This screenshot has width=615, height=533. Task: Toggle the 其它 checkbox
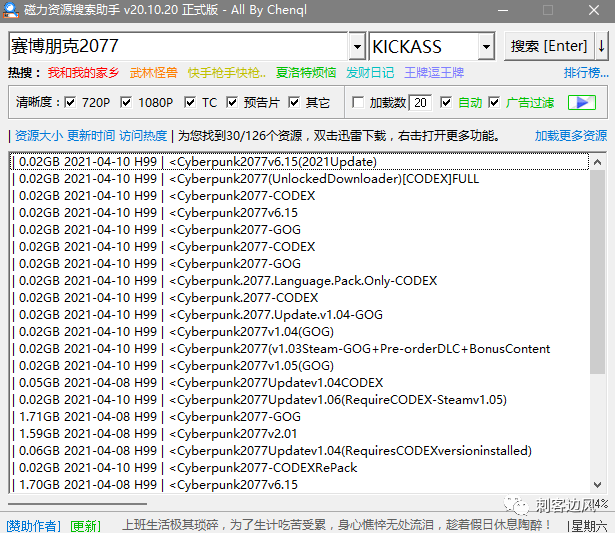click(294, 102)
